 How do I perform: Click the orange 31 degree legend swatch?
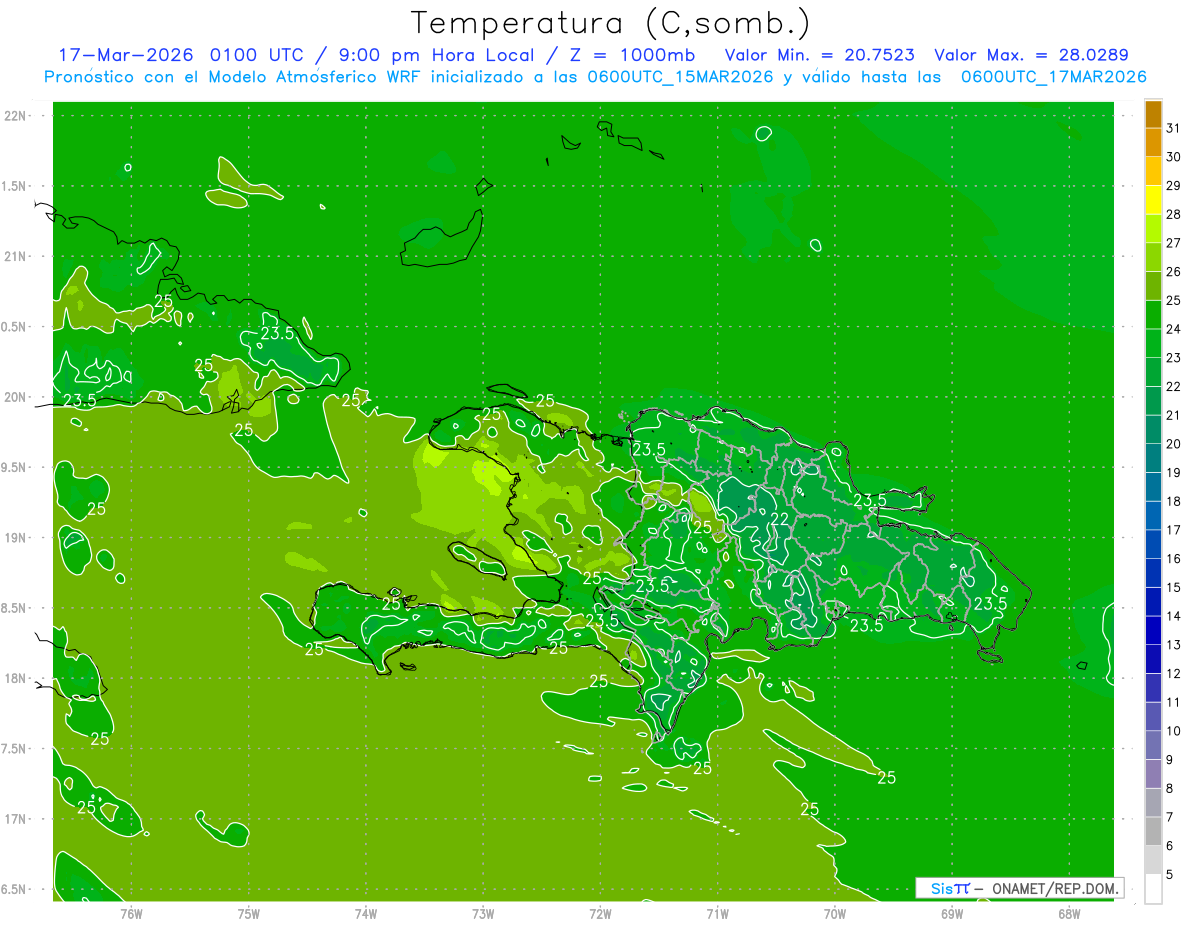(1153, 115)
